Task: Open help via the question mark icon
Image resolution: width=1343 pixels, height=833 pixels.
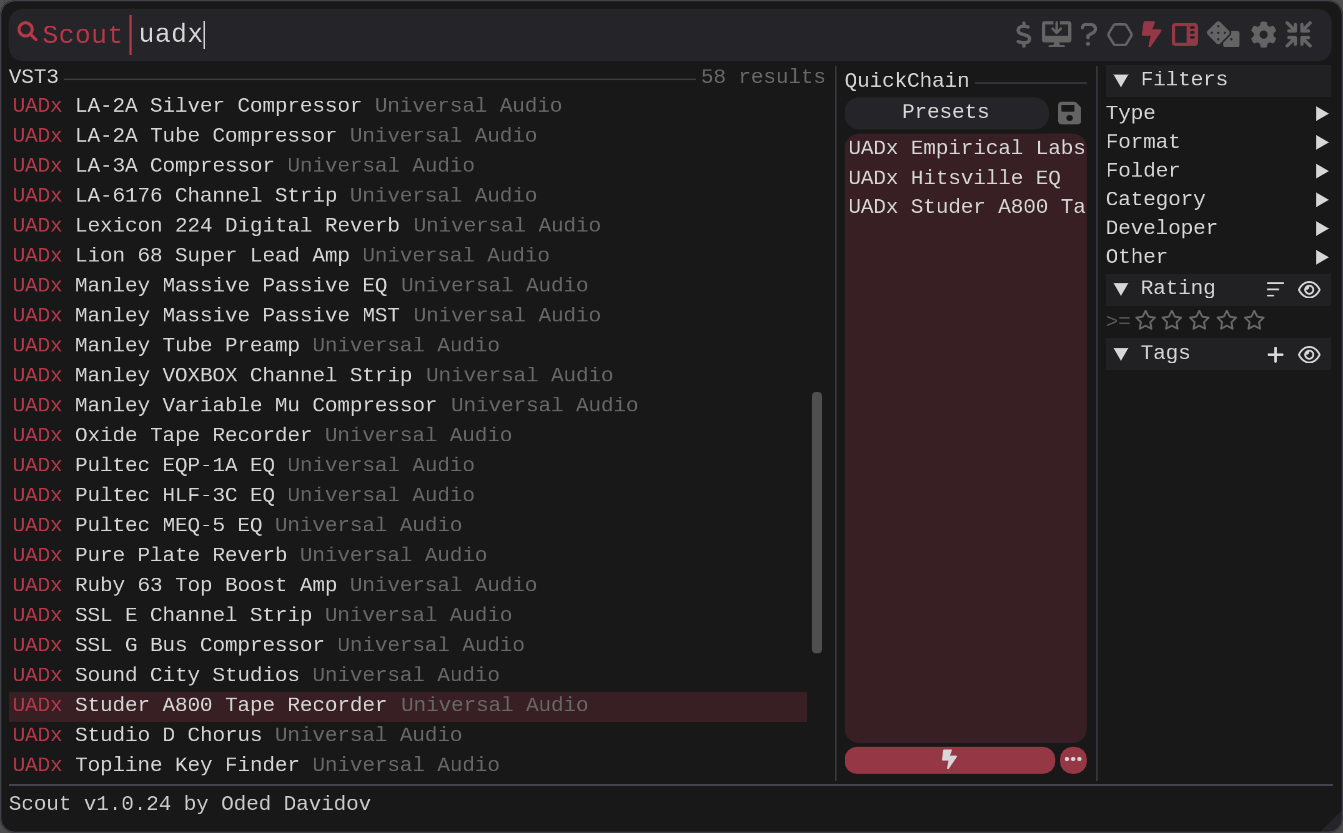Action: click(1089, 35)
